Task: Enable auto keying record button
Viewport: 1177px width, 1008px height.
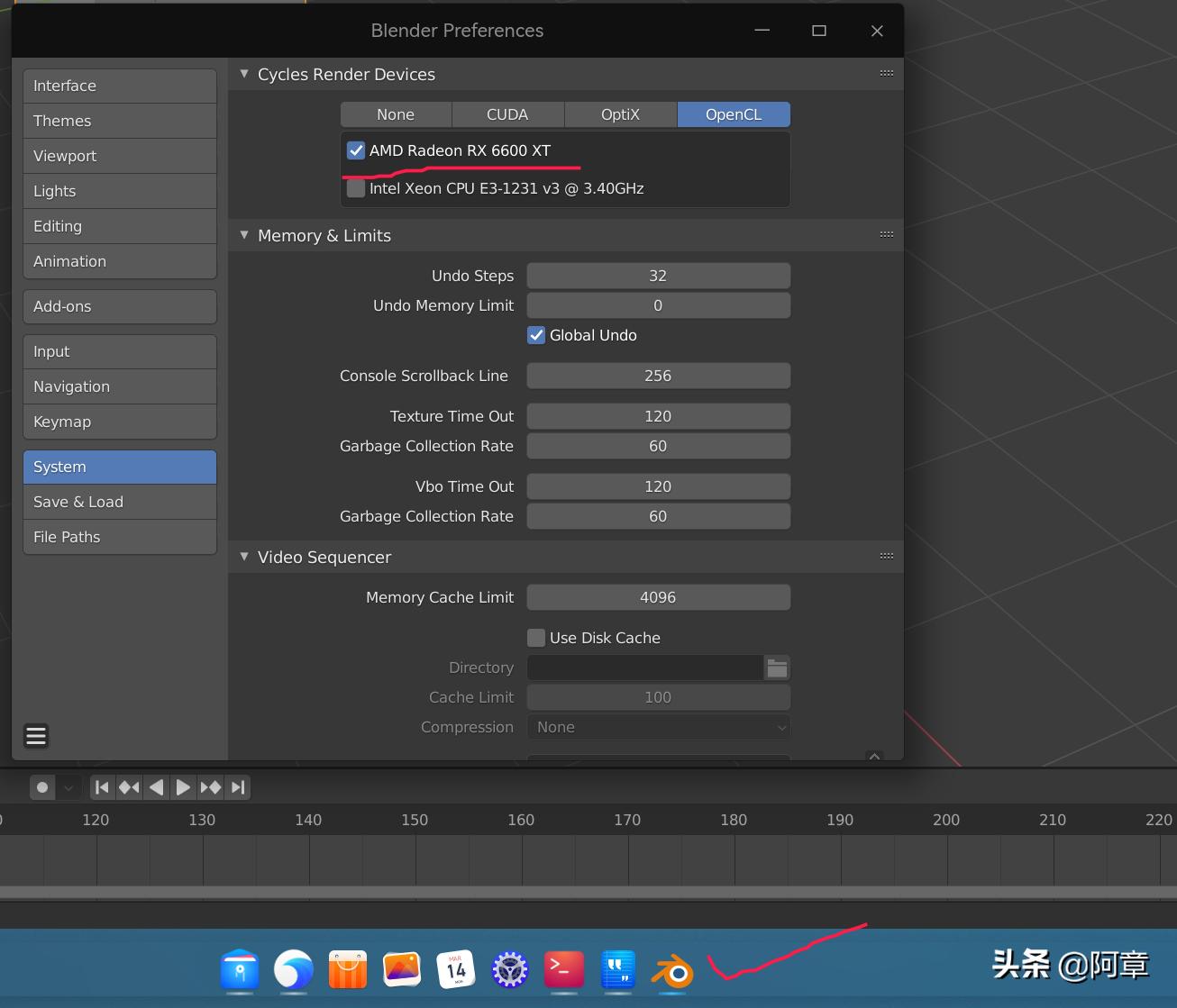Action: tap(42, 786)
